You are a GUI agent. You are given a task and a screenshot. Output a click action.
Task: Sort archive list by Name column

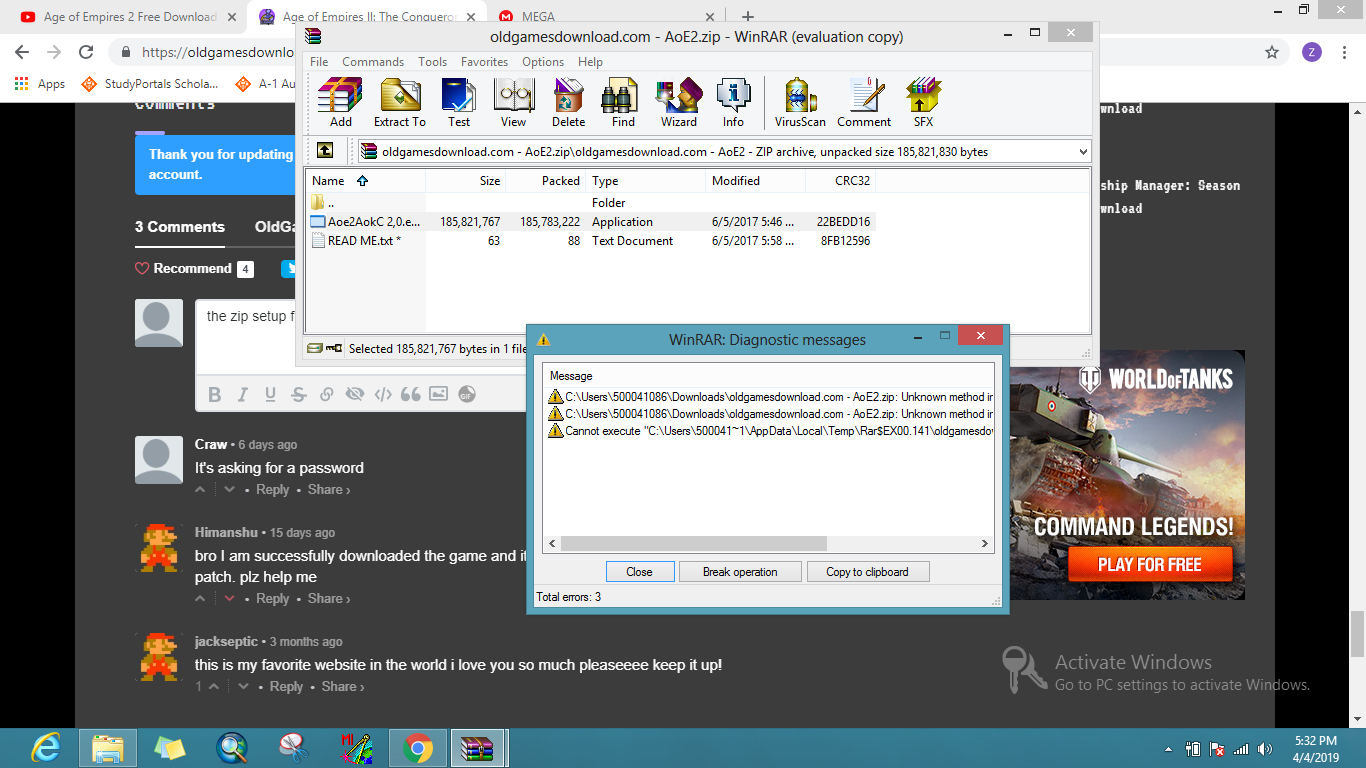[x=366, y=181]
